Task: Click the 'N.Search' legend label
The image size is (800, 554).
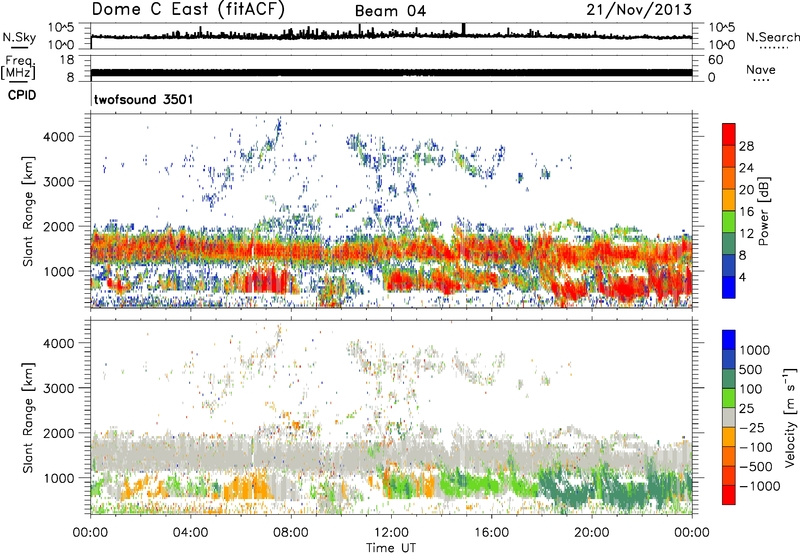Action: 772,37
